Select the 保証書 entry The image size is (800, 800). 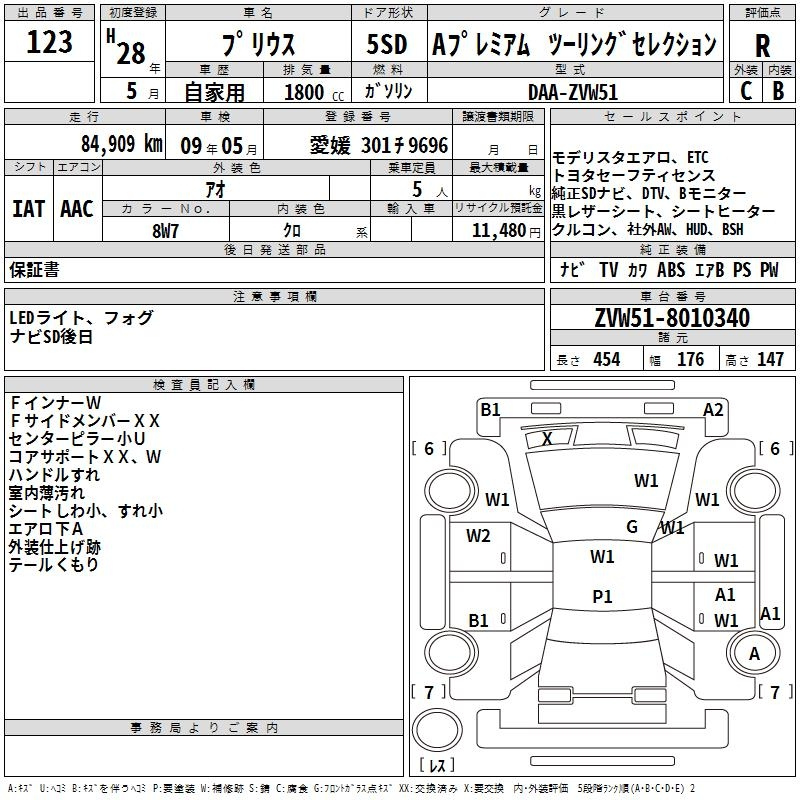coord(34,269)
